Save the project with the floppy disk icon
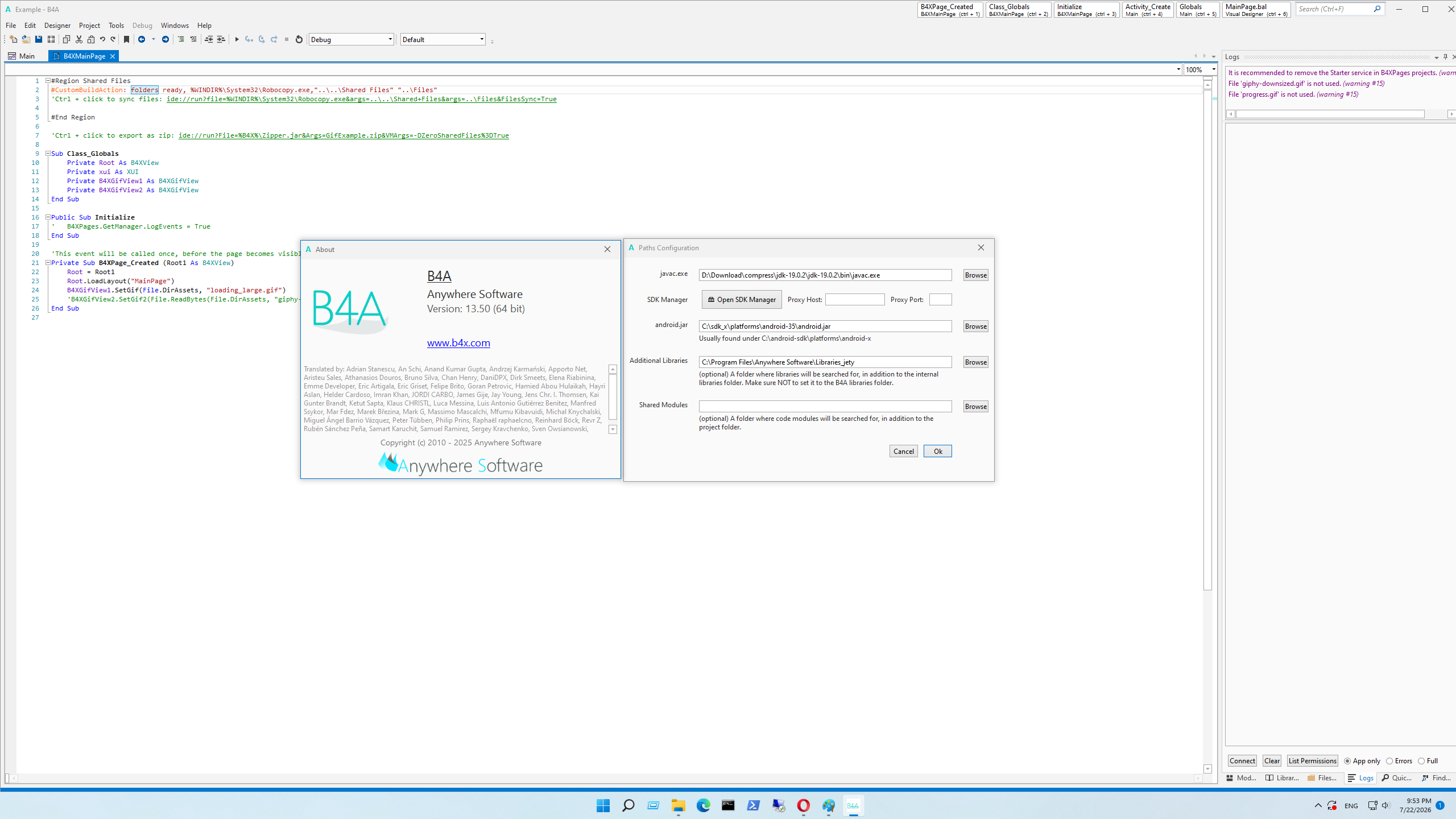 pos(38,39)
